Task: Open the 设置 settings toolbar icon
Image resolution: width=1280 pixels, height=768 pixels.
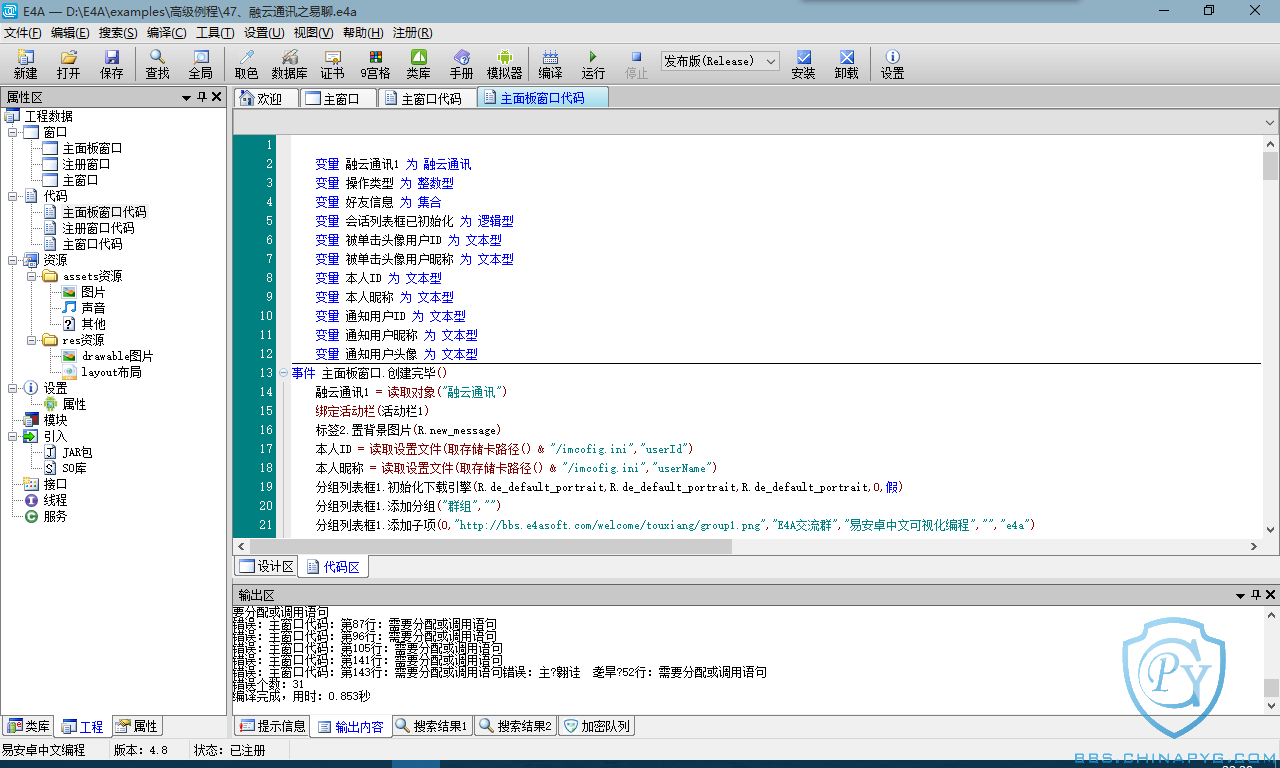Action: click(x=892, y=64)
